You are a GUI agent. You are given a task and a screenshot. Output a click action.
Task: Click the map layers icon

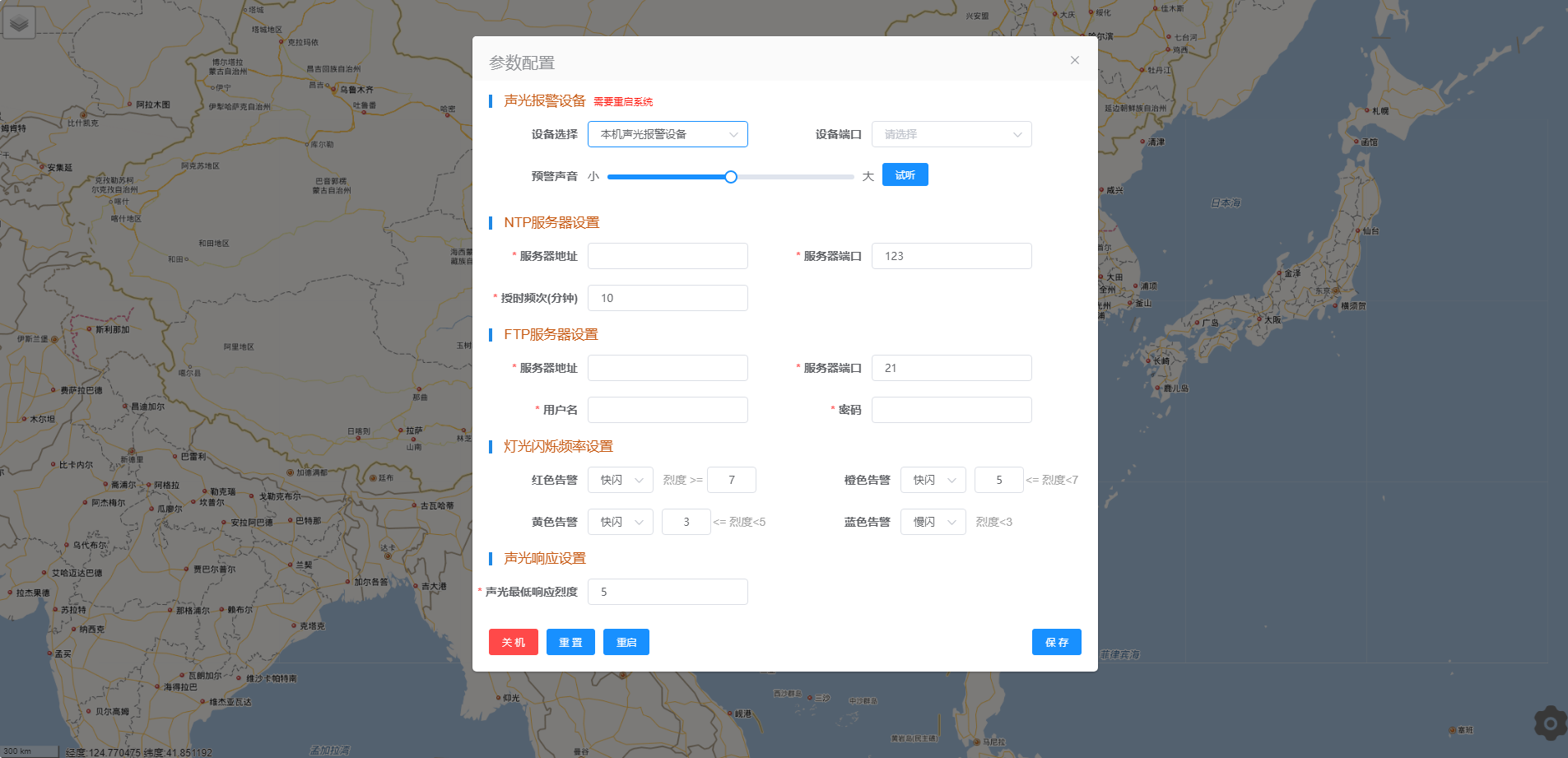coord(19,23)
